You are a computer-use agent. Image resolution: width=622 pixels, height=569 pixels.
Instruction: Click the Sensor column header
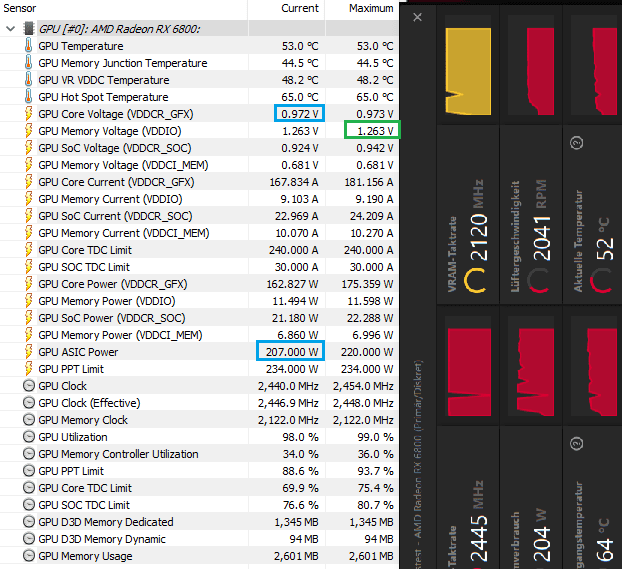coord(19,8)
